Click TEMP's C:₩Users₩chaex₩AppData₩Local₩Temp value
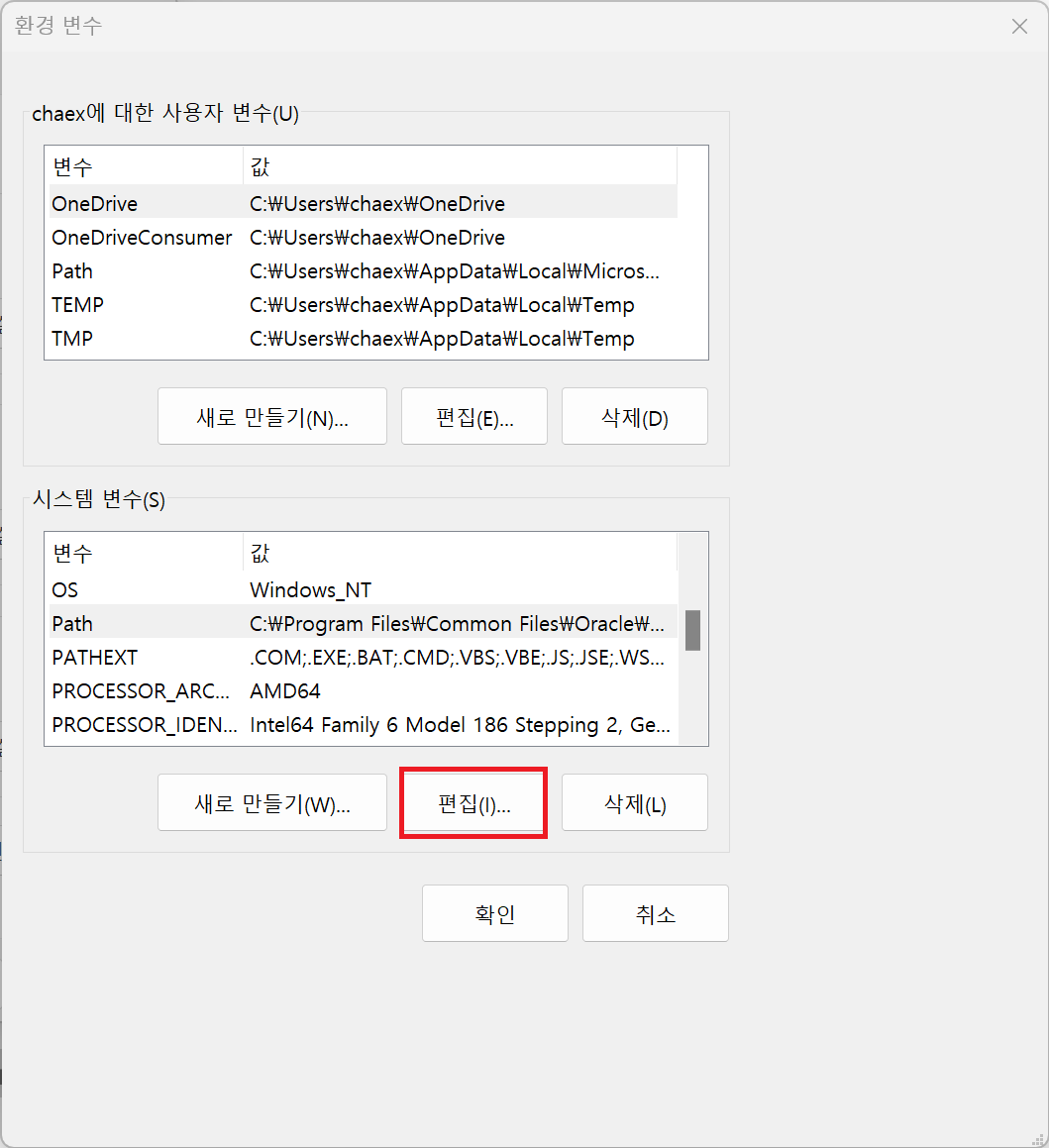This screenshot has height=1148, width=1049. 442,304
